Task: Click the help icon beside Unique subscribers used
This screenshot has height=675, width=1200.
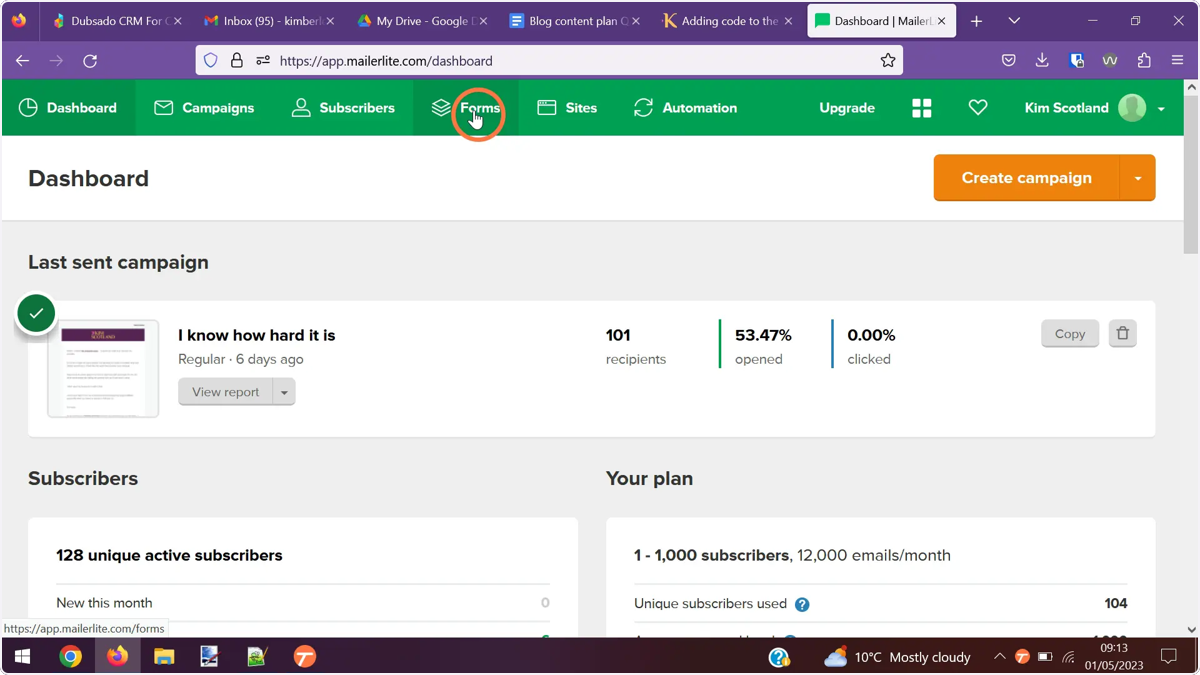Action: point(802,604)
